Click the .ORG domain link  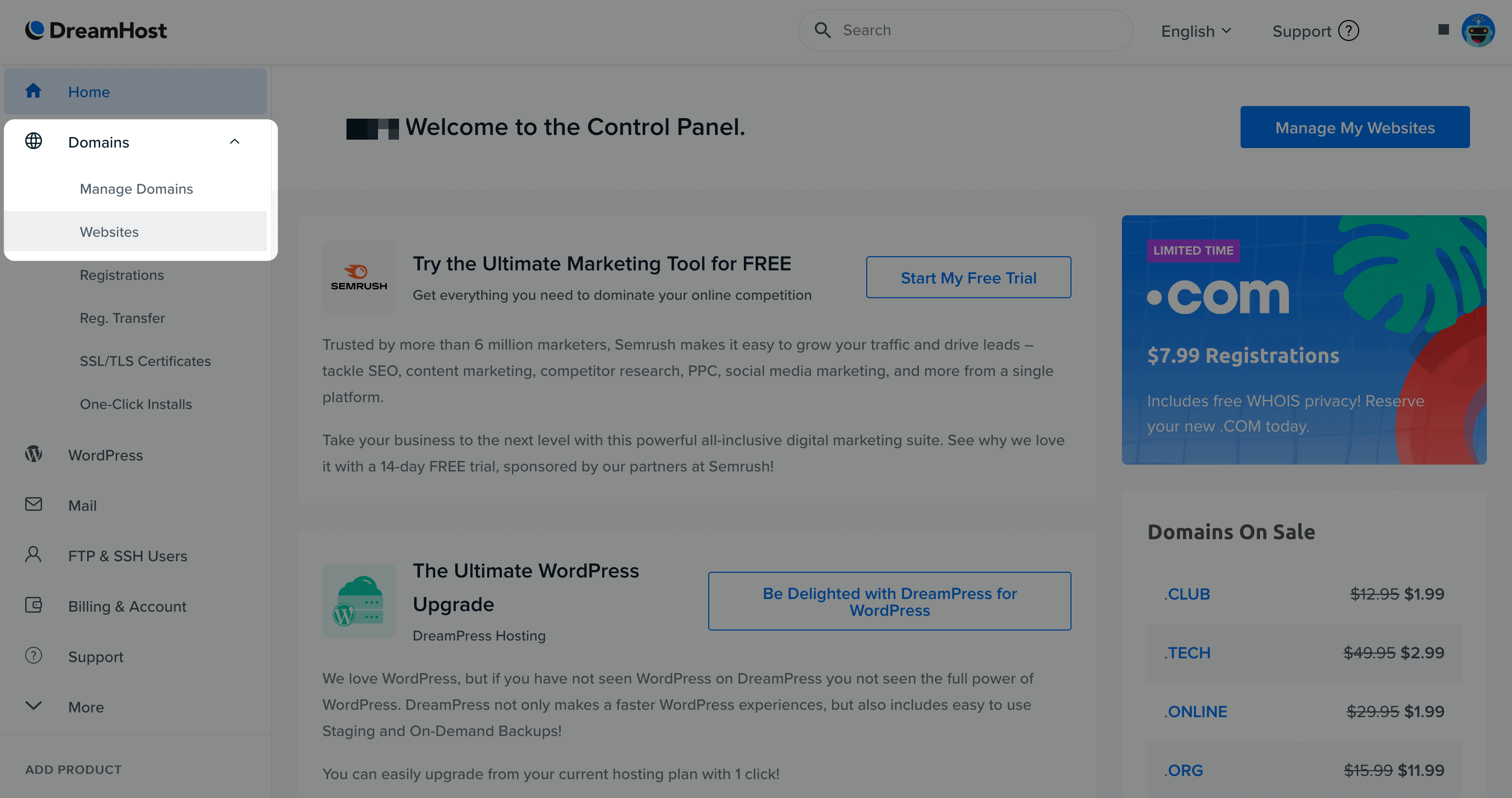click(x=1183, y=770)
